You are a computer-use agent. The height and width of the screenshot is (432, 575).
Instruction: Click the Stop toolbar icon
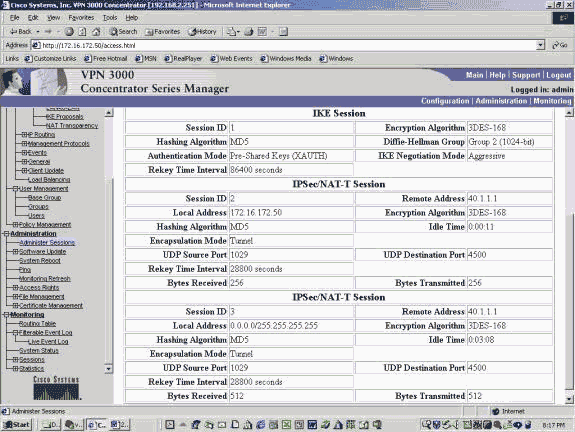coord(69,32)
